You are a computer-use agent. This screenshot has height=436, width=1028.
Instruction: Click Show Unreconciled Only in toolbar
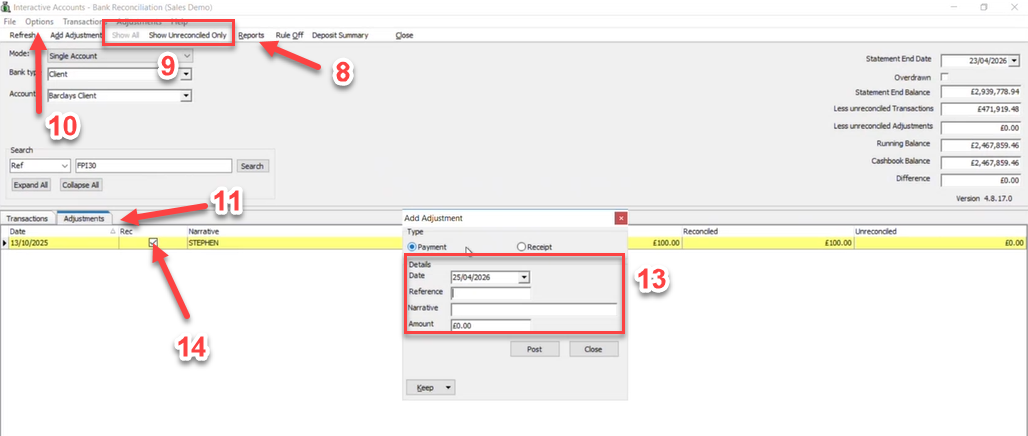click(x=188, y=35)
